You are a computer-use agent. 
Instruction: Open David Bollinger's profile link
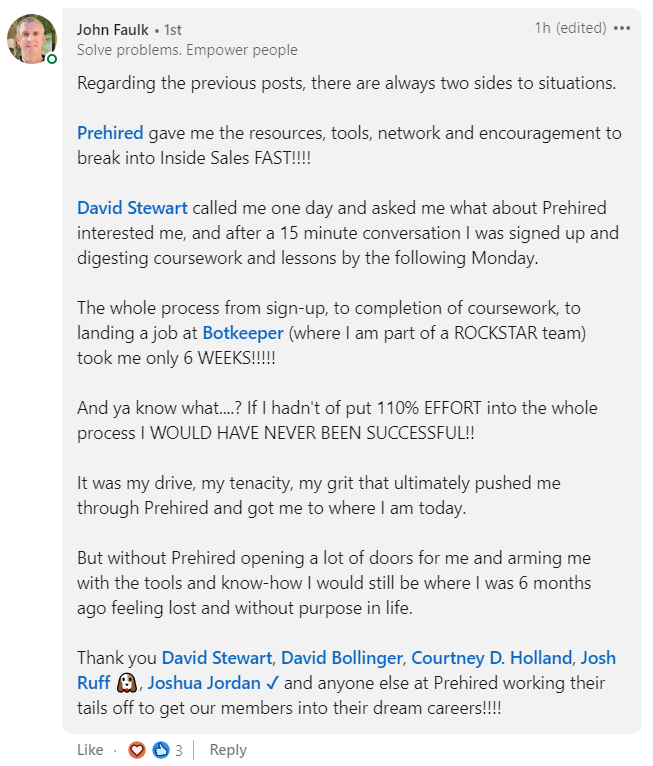point(341,658)
